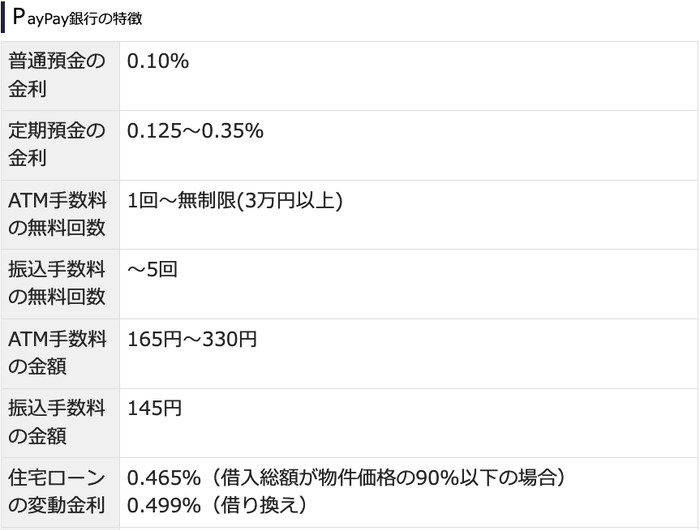Viewport: 700px width, 530px height.
Task: Select the 普通預金の金利 row label
Action: coord(56,75)
